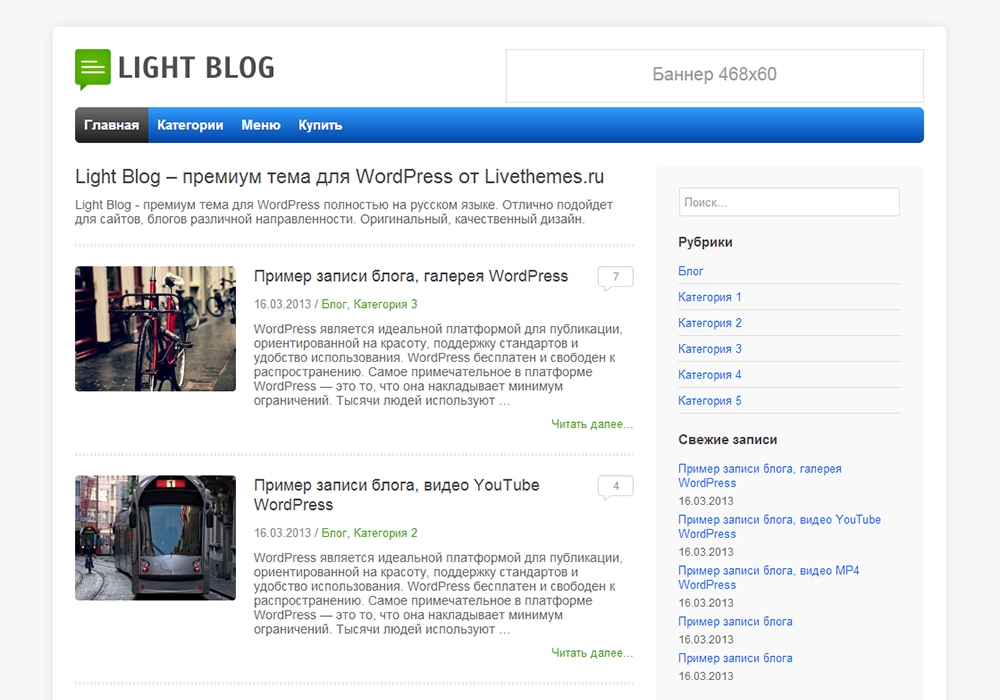Click Категория 2 link under YouTube post
The image size is (1000, 700).
[385, 533]
